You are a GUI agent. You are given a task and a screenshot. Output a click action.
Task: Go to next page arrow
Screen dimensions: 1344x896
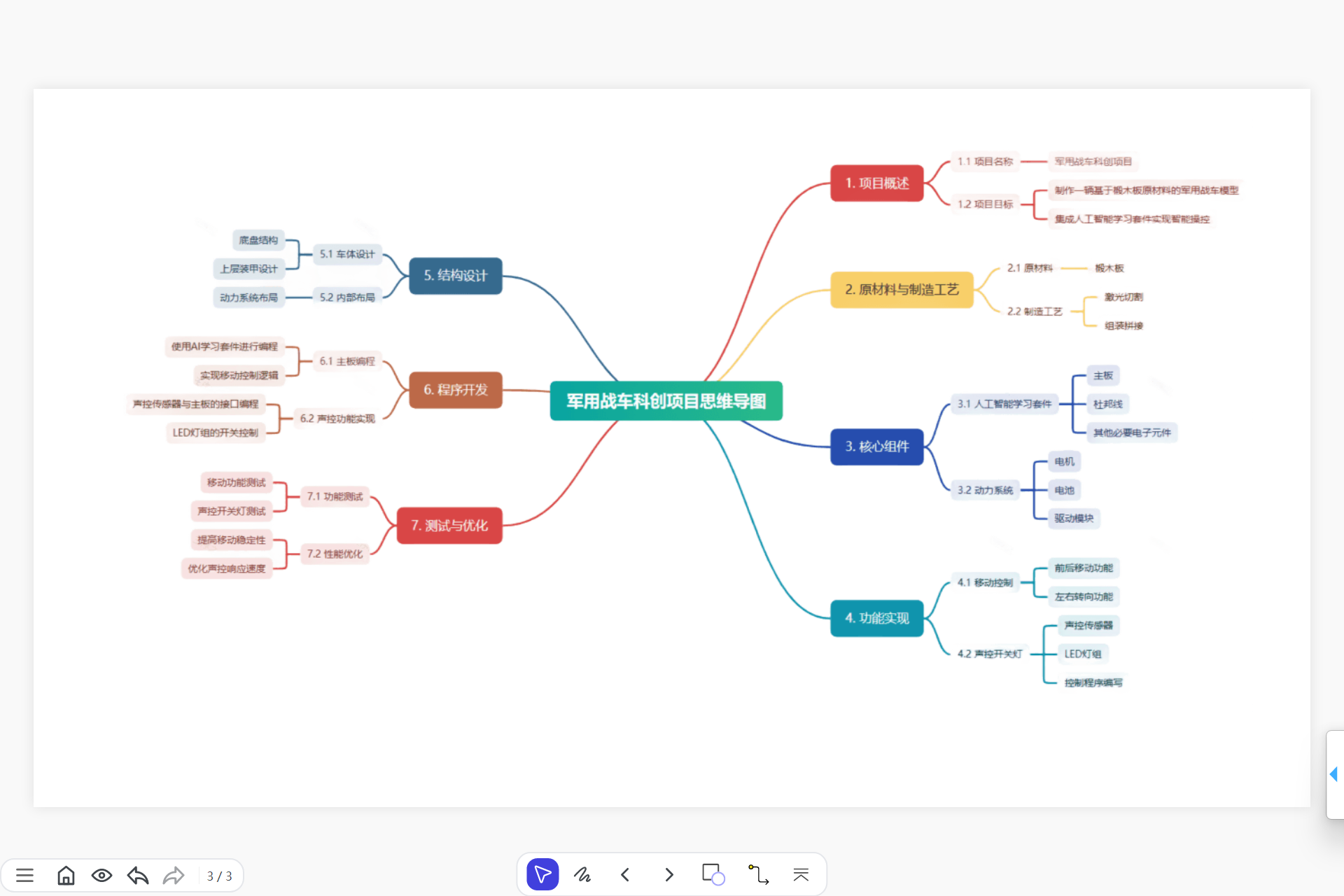click(x=669, y=874)
